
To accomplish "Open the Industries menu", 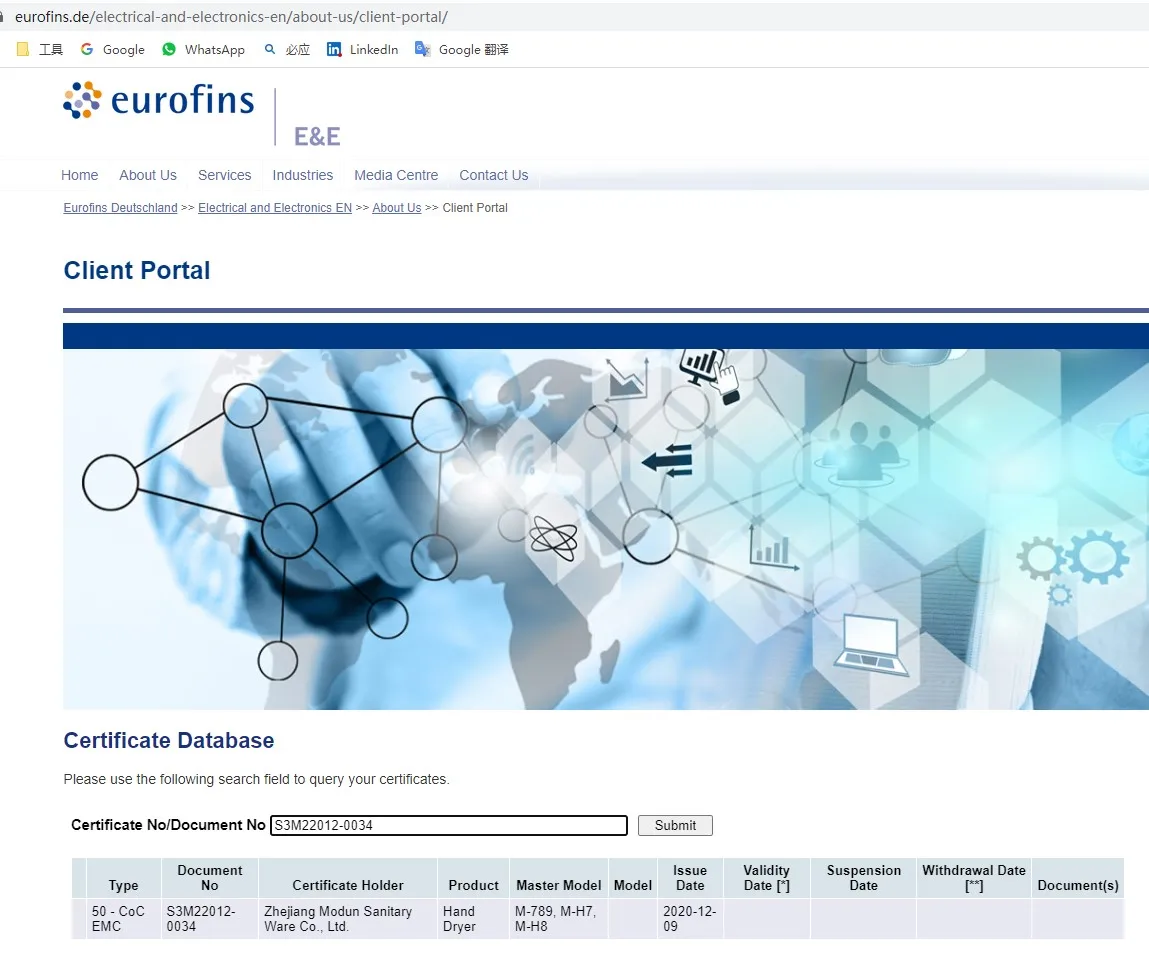I will pos(302,175).
